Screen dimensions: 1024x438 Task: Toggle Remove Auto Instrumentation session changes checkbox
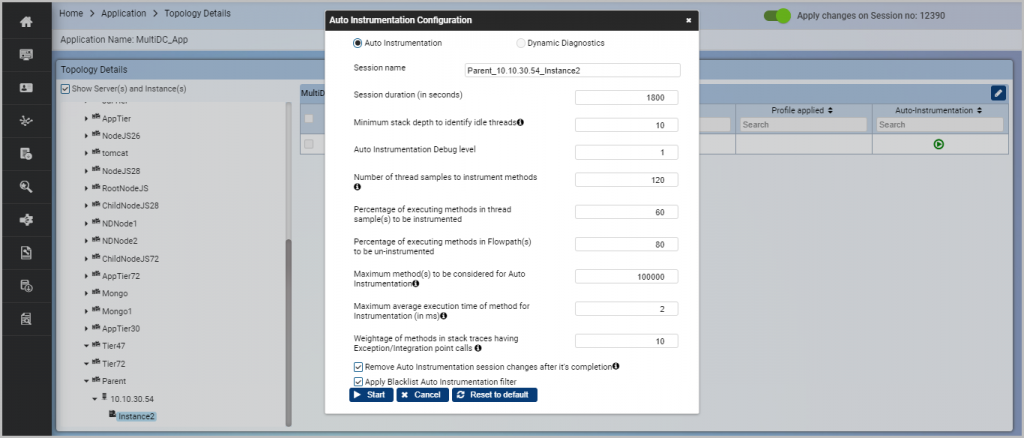coord(358,368)
